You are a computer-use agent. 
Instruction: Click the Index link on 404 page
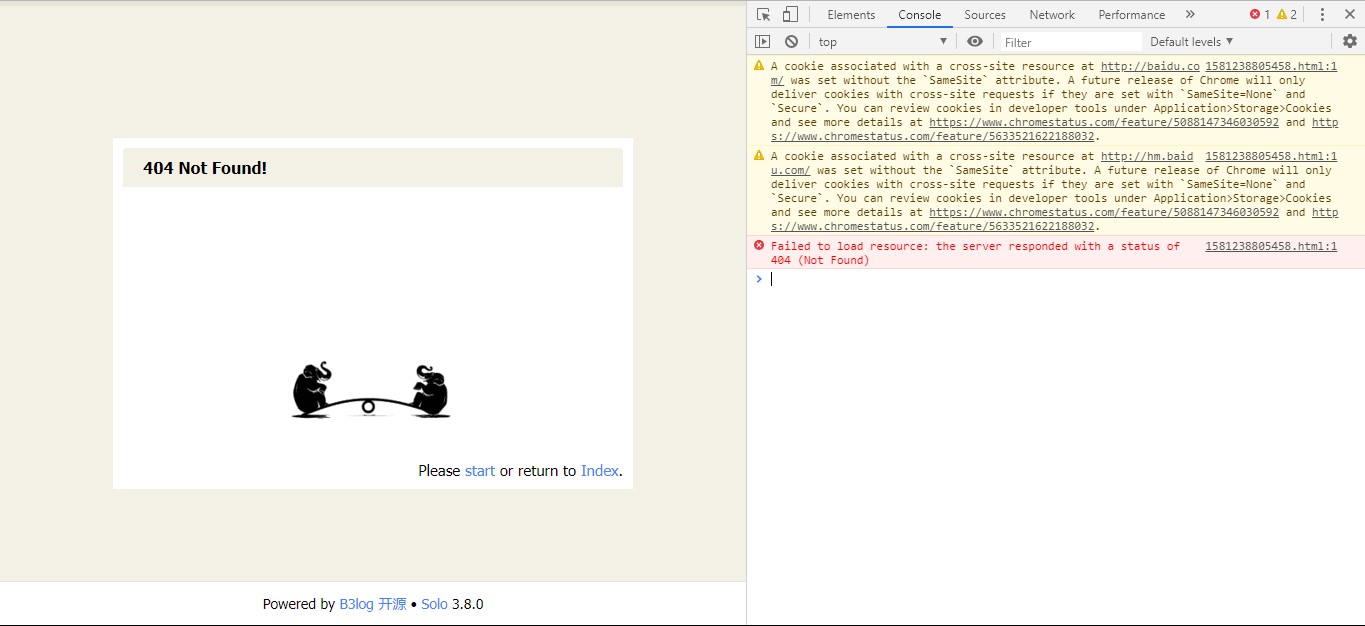pos(599,471)
